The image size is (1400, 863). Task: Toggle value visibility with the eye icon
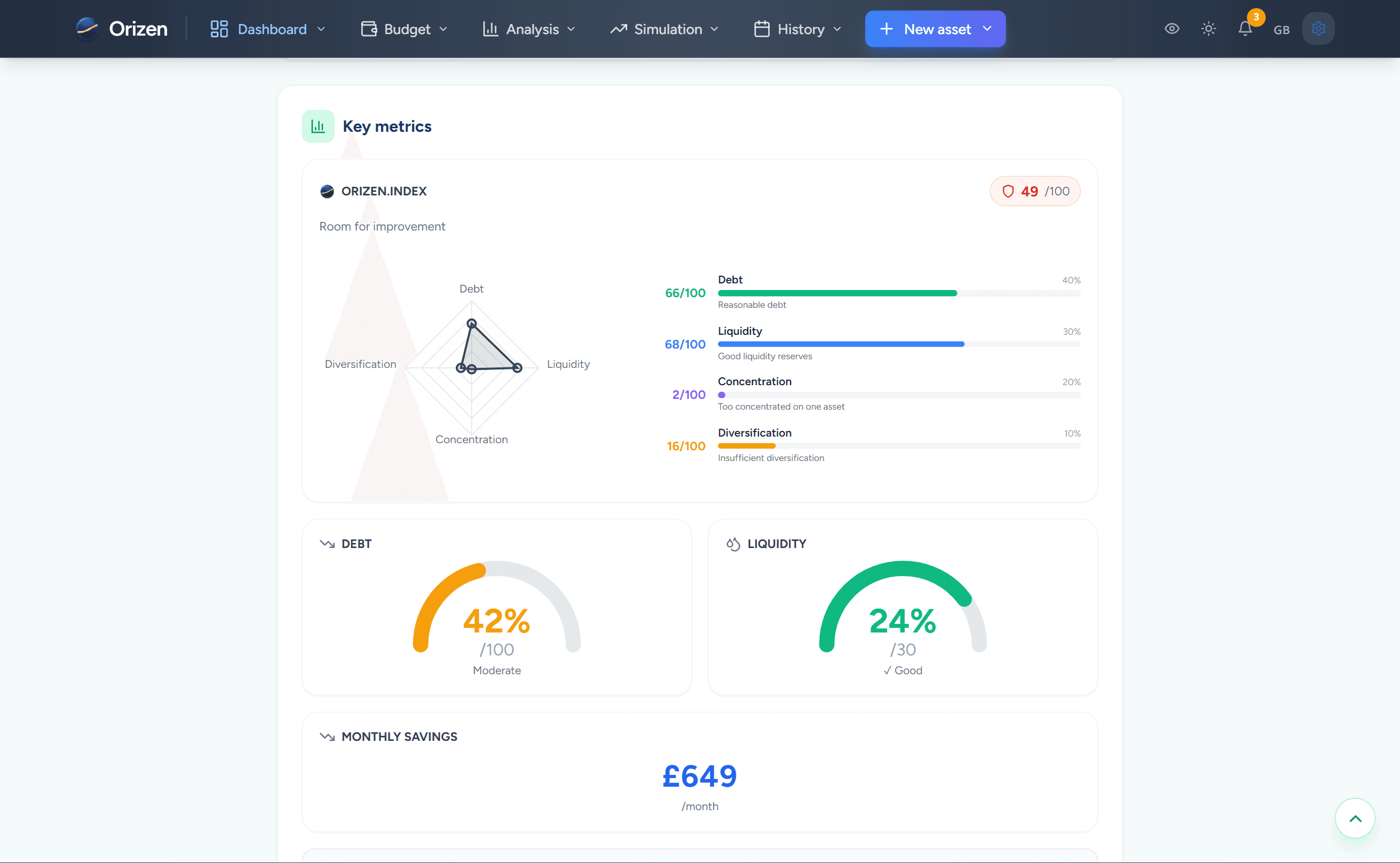[1172, 28]
